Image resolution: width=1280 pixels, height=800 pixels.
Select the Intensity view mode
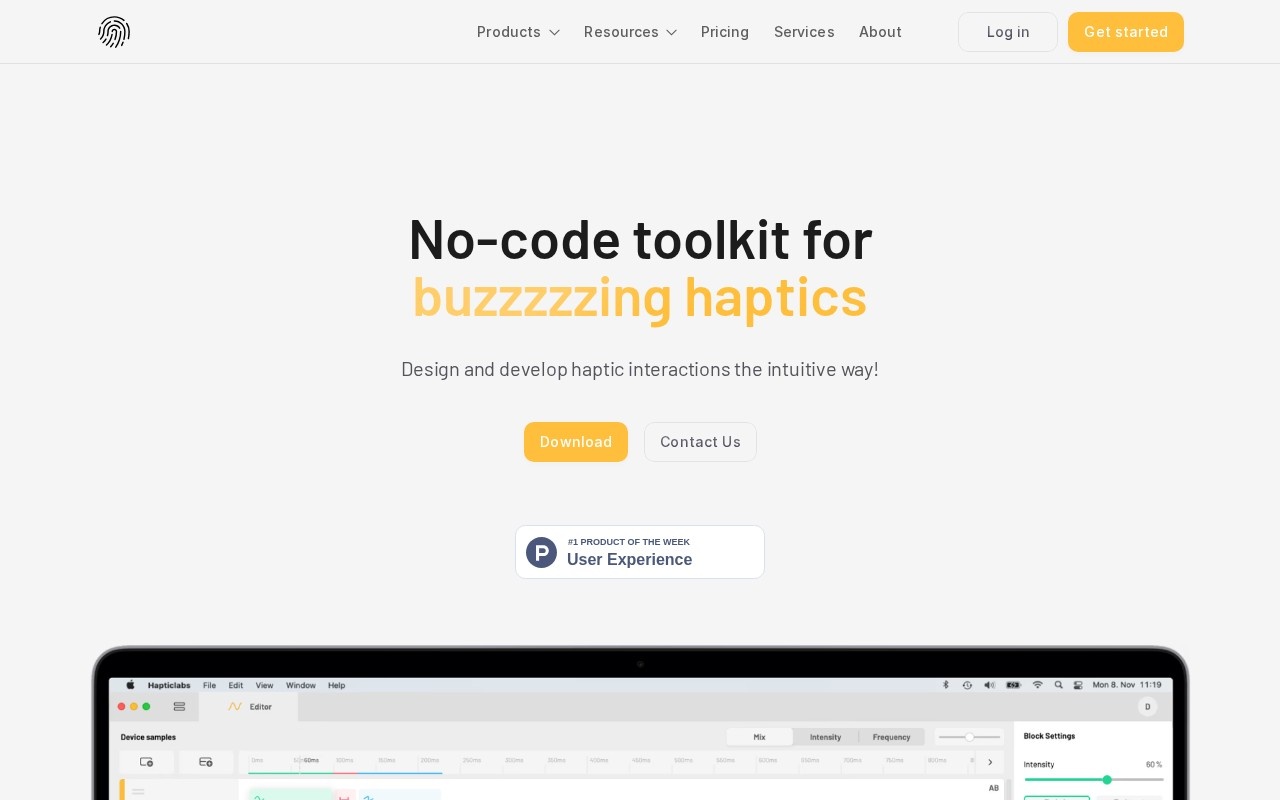point(826,737)
